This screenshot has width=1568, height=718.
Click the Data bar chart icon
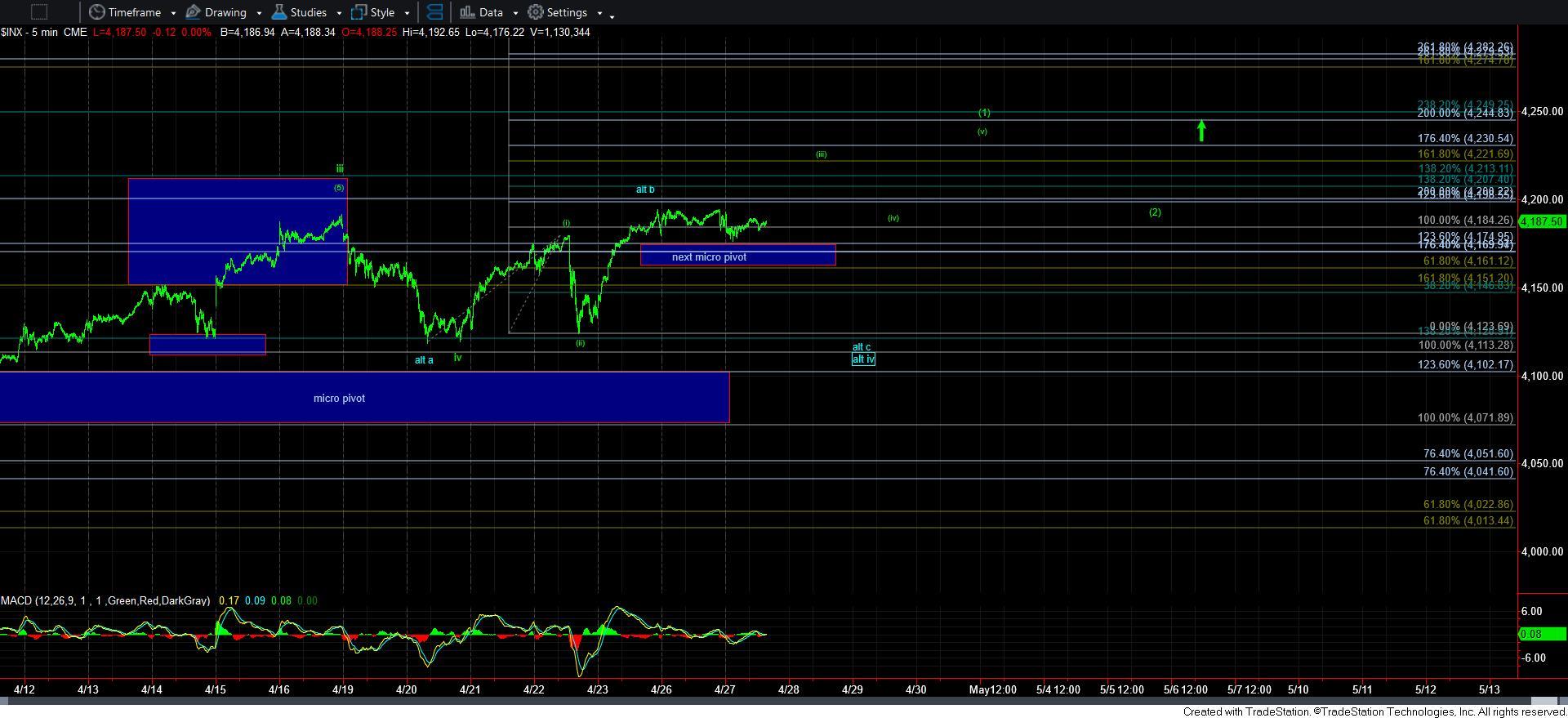467,12
